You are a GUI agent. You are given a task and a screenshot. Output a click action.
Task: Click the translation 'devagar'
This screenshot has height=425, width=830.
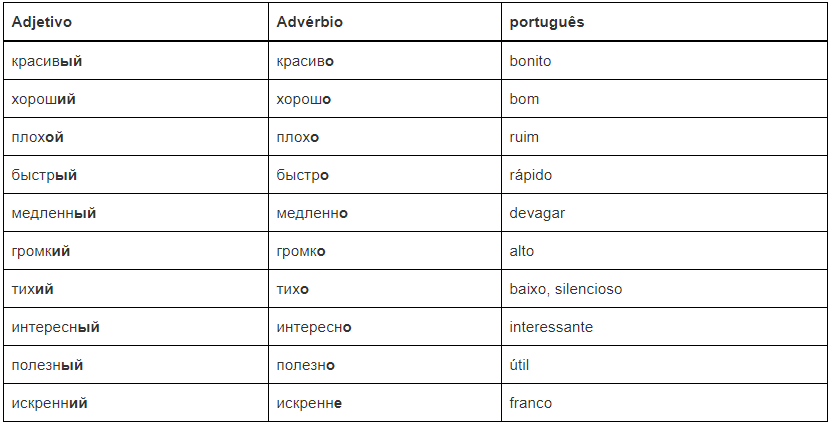(536, 213)
